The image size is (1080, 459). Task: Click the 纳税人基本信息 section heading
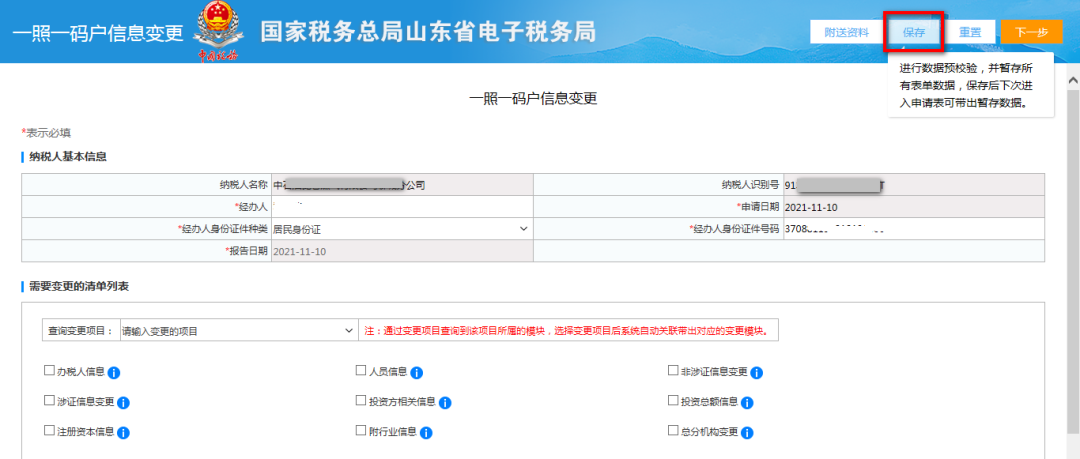68,156
